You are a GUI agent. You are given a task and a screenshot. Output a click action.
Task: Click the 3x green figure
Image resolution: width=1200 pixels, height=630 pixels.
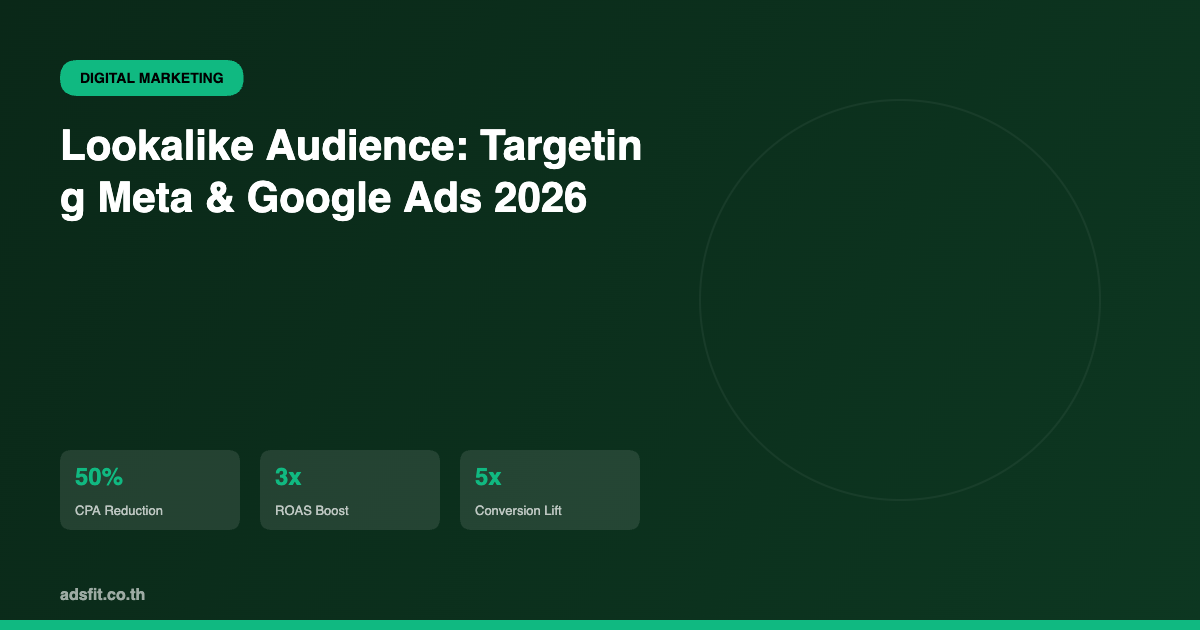coord(288,478)
